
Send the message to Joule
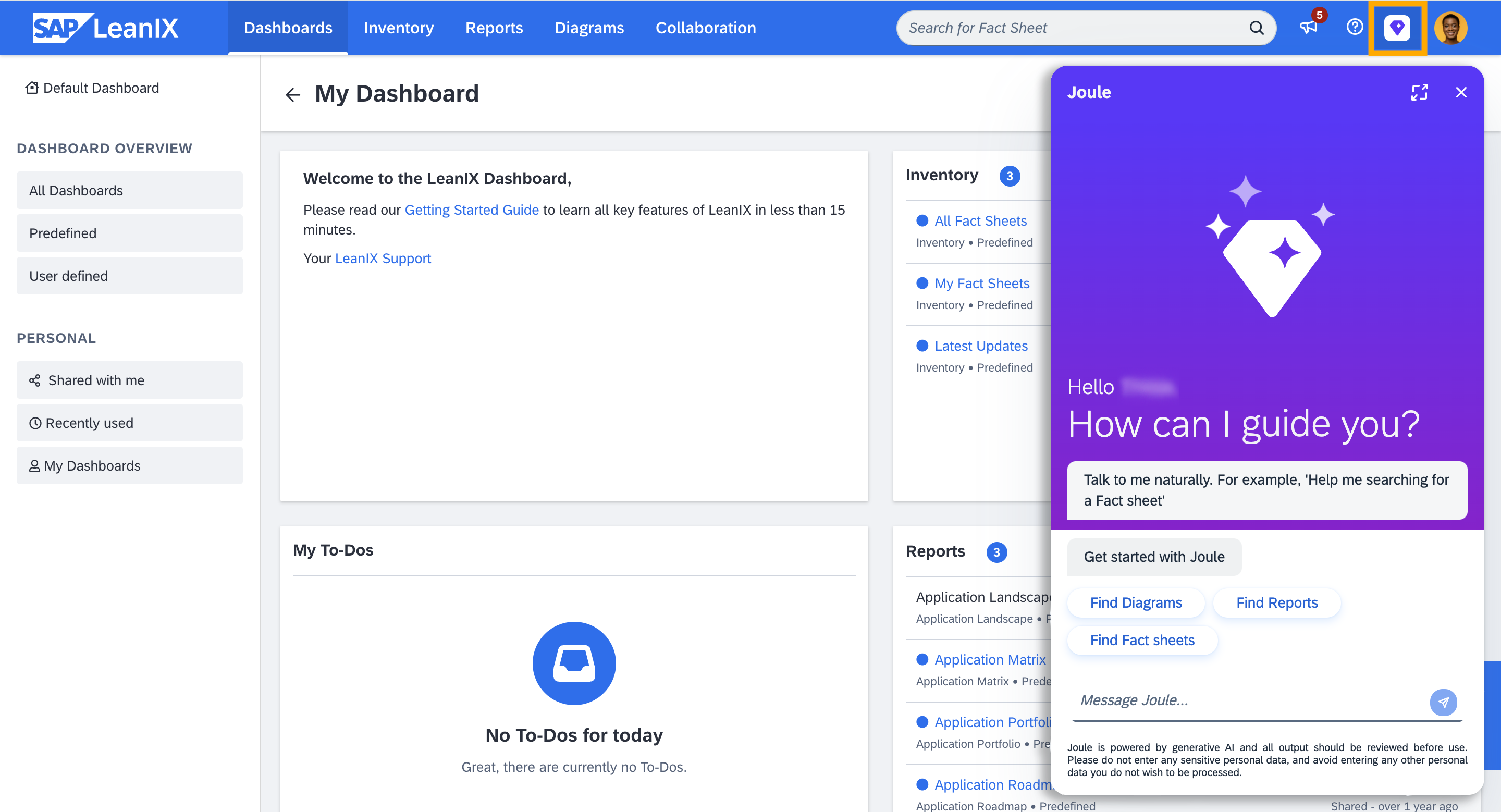pyautogui.click(x=1443, y=702)
